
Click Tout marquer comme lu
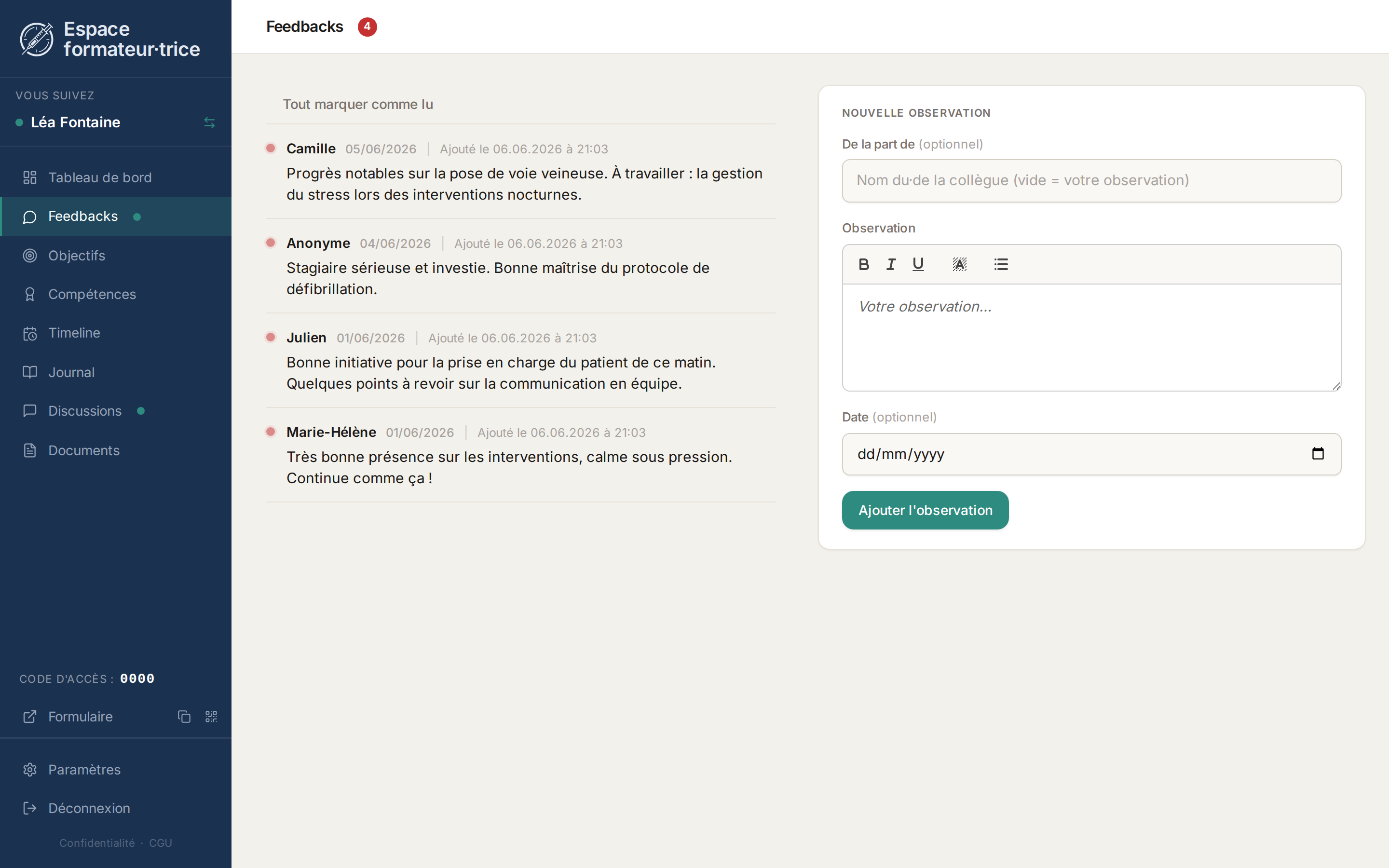click(x=357, y=105)
